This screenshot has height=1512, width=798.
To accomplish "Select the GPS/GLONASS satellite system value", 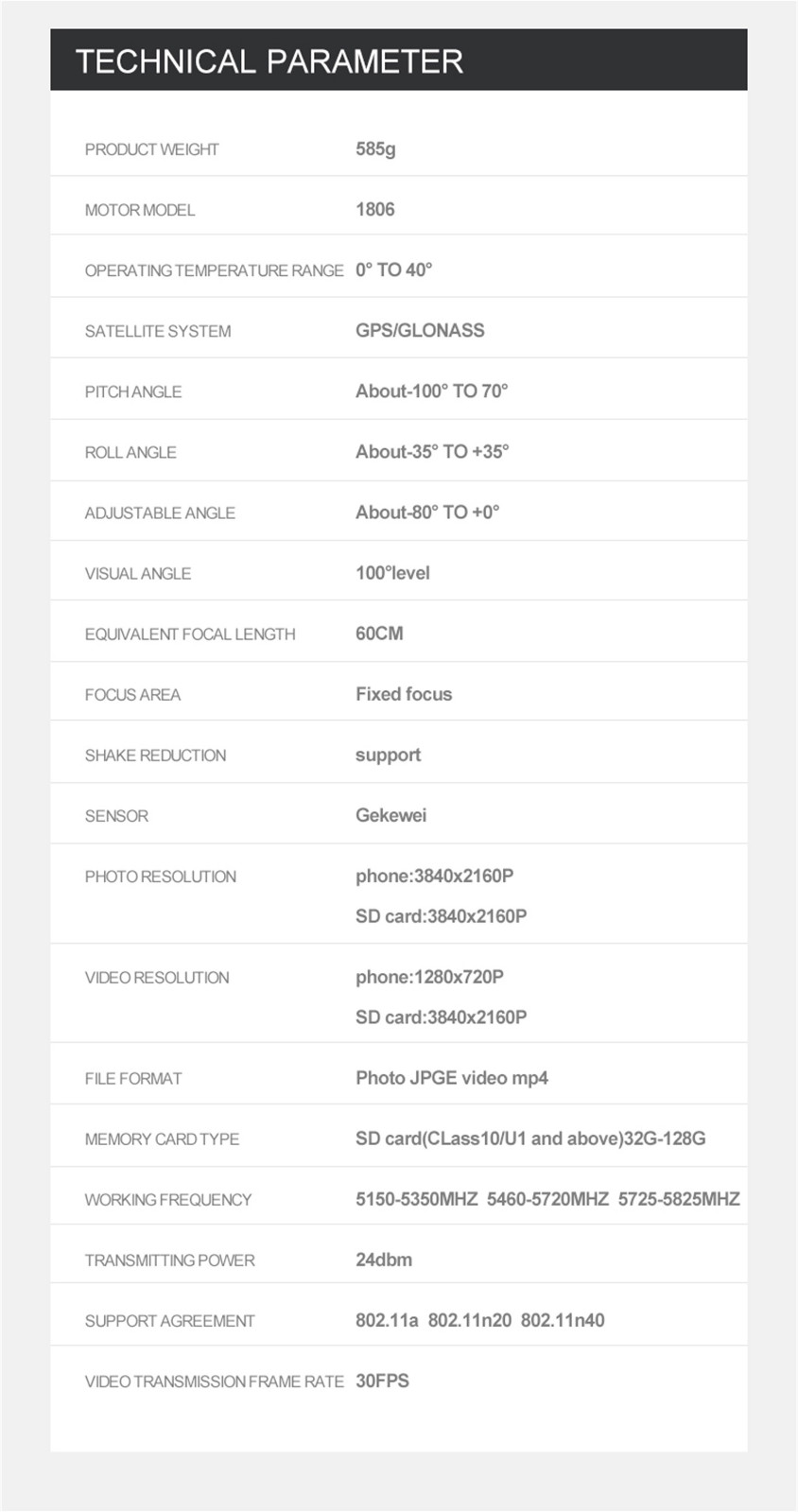I will (420, 330).
